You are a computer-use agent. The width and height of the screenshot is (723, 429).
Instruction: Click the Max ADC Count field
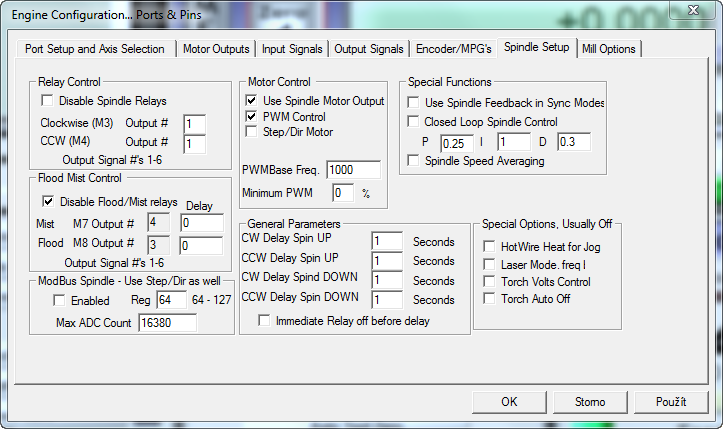click(x=167, y=323)
